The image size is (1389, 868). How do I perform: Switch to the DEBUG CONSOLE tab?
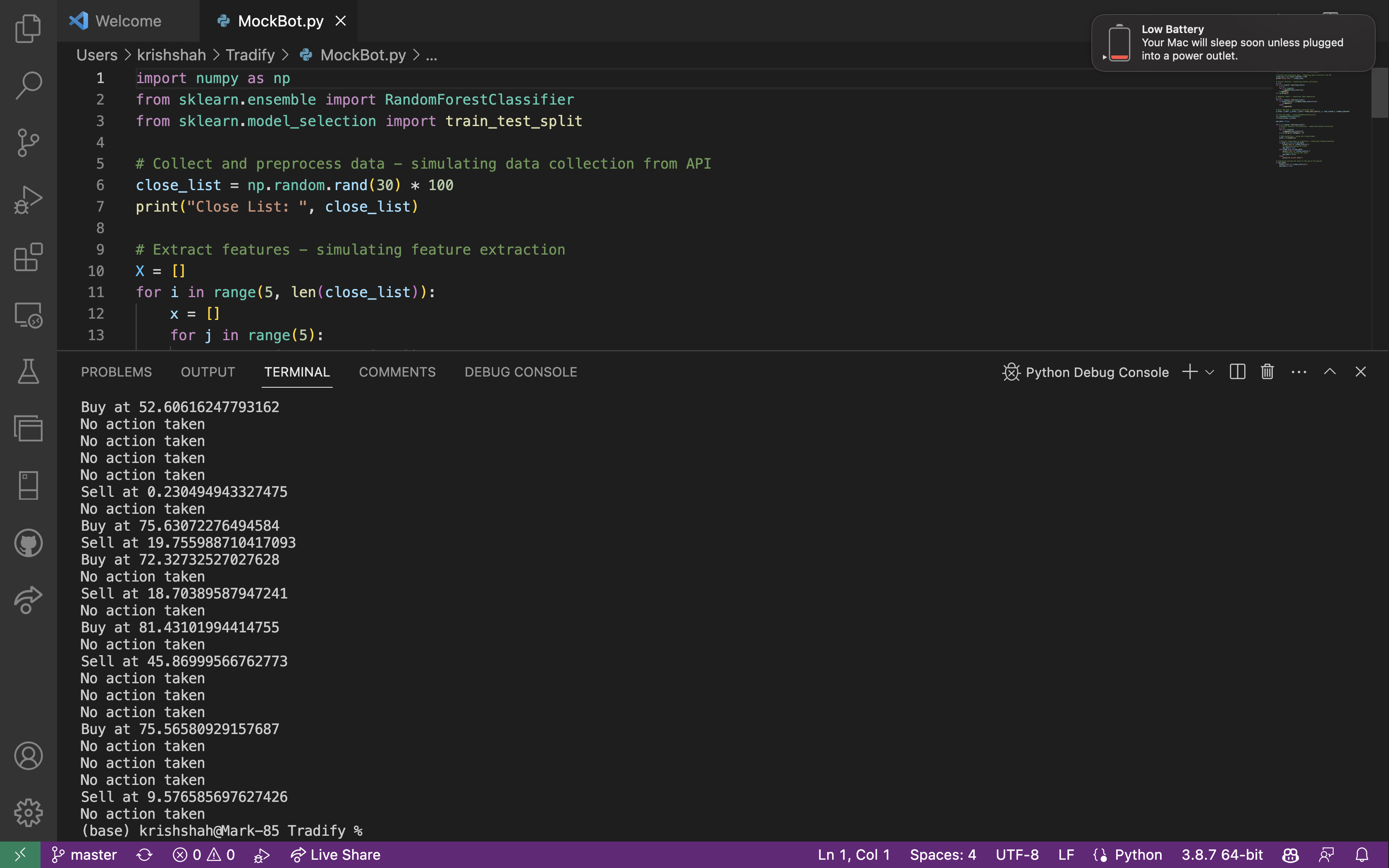520,372
